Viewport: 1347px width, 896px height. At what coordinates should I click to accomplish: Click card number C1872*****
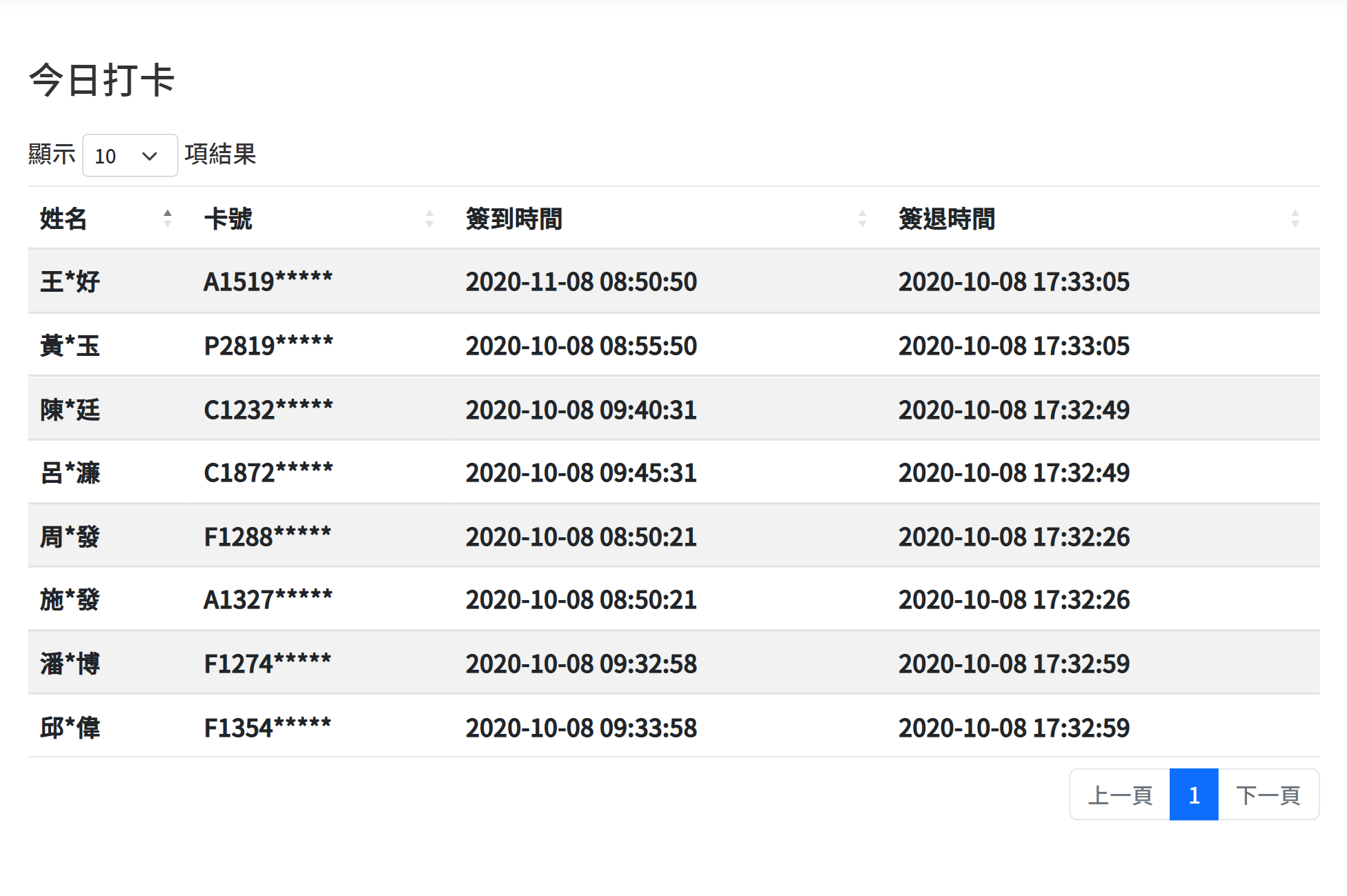pos(268,473)
